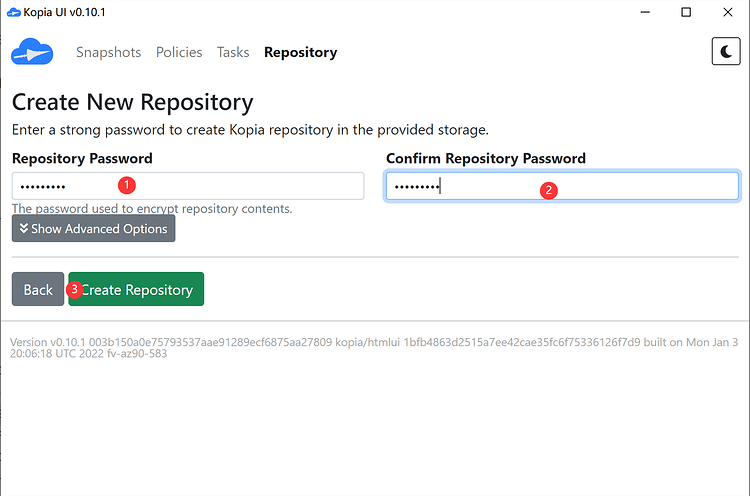
Task: Open the Snapshots tab
Action: click(x=108, y=52)
